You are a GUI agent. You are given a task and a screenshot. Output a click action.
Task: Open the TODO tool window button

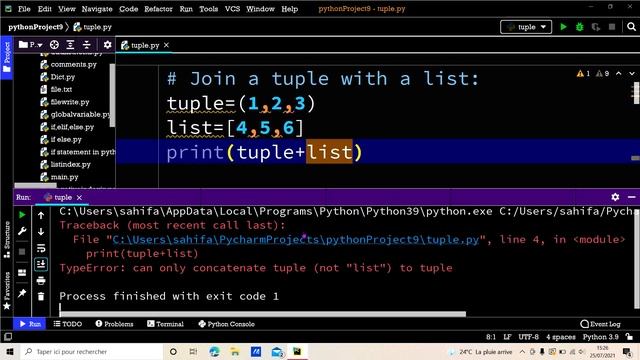(68, 324)
